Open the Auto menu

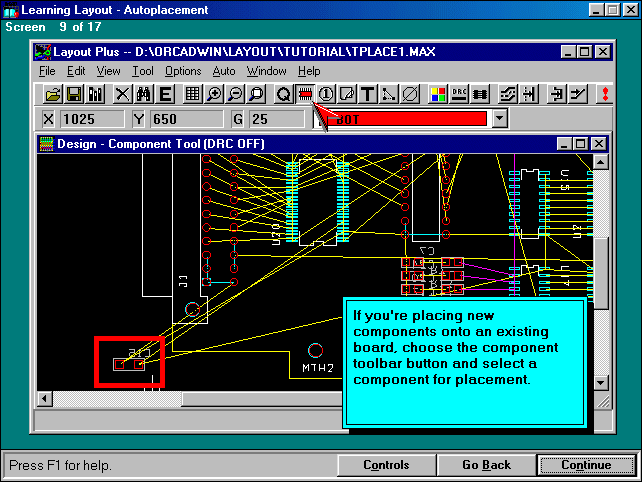[224, 71]
